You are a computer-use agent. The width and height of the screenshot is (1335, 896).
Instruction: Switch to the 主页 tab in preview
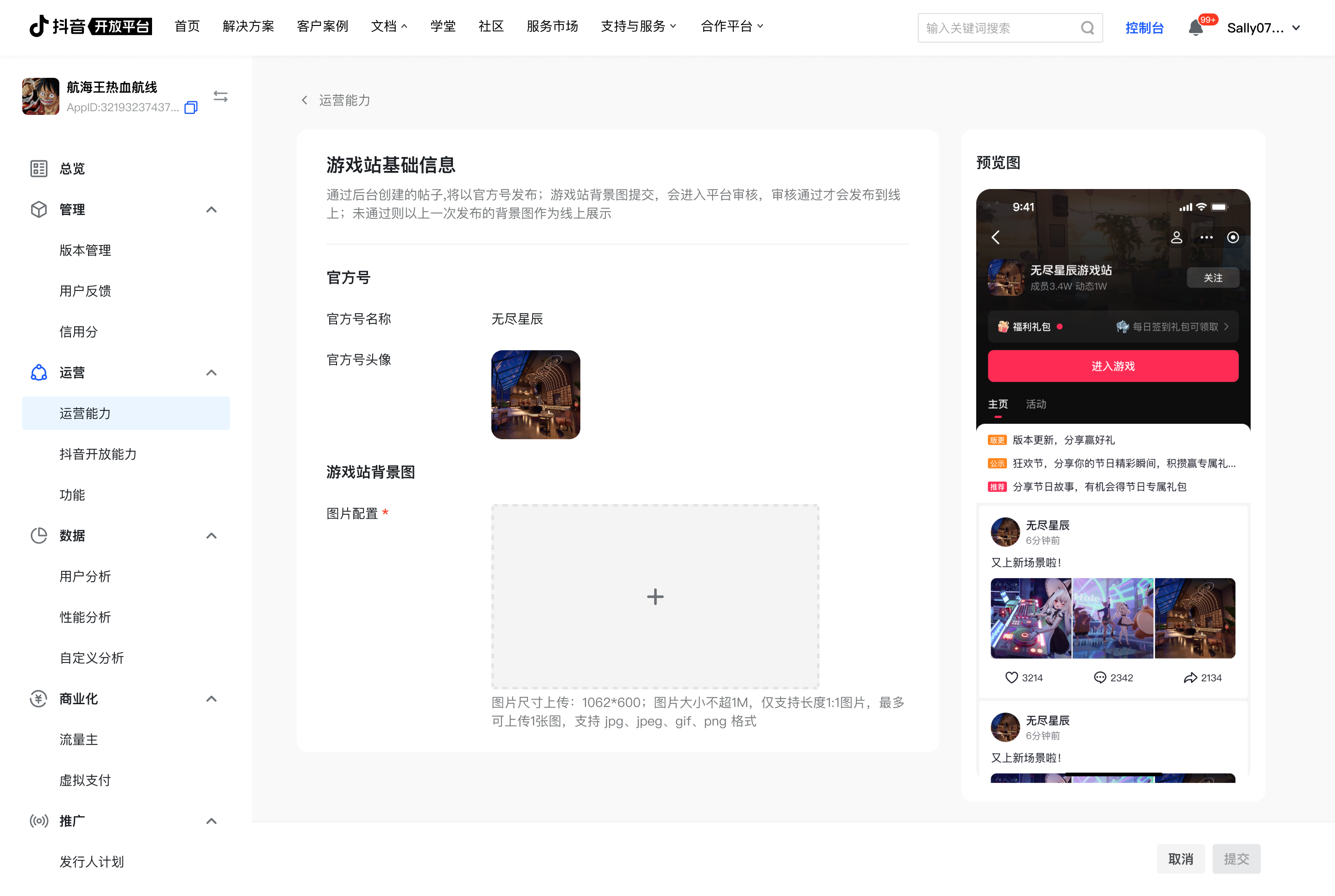pos(998,404)
